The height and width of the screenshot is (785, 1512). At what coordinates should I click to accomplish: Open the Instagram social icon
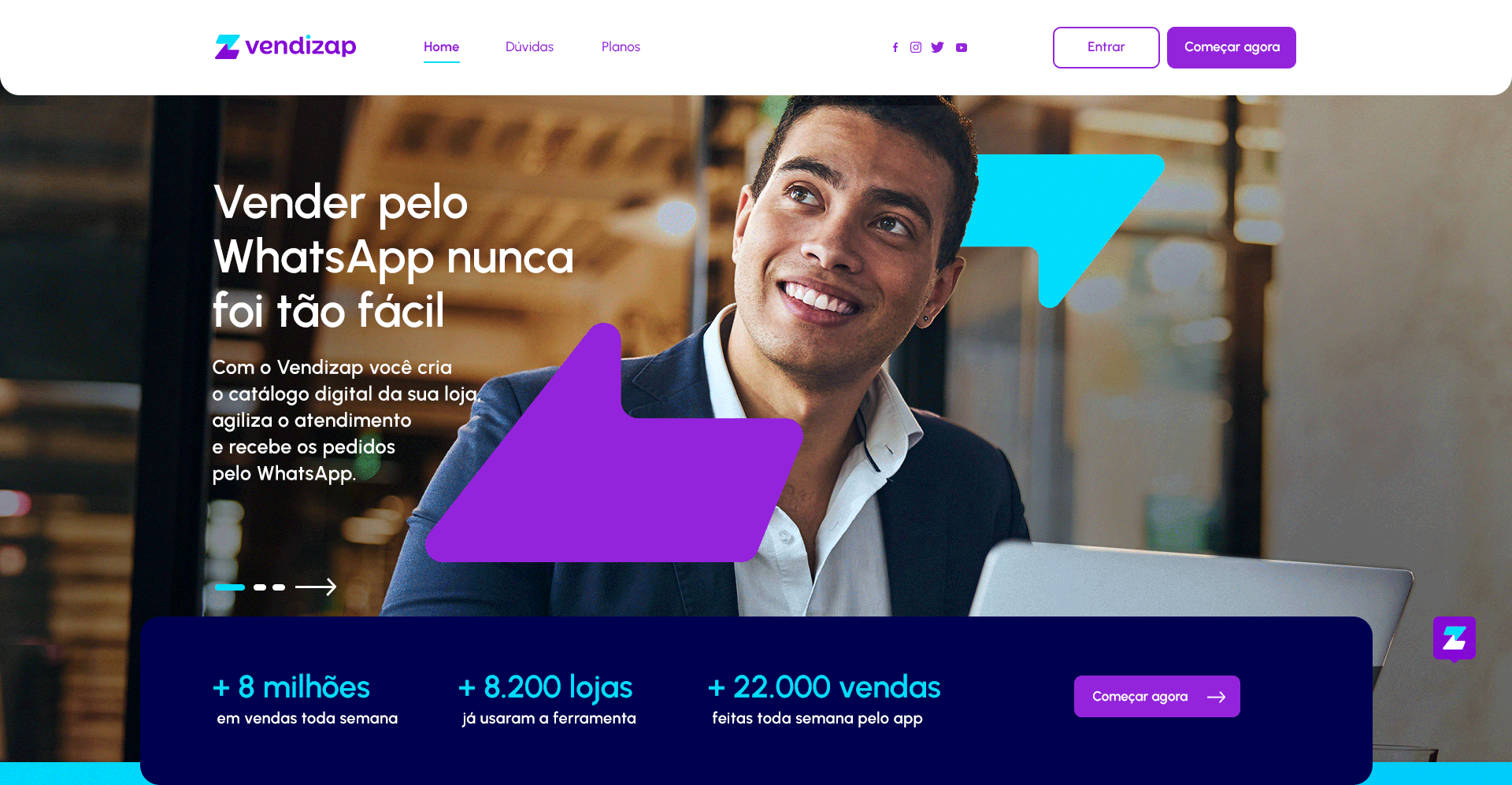(x=916, y=47)
